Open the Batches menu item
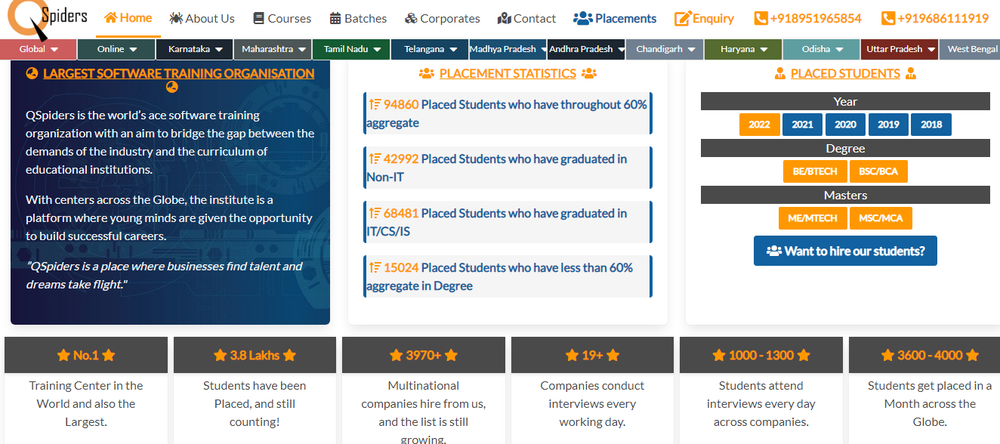Image resolution: width=1000 pixels, height=444 pixels. (358, 18)
